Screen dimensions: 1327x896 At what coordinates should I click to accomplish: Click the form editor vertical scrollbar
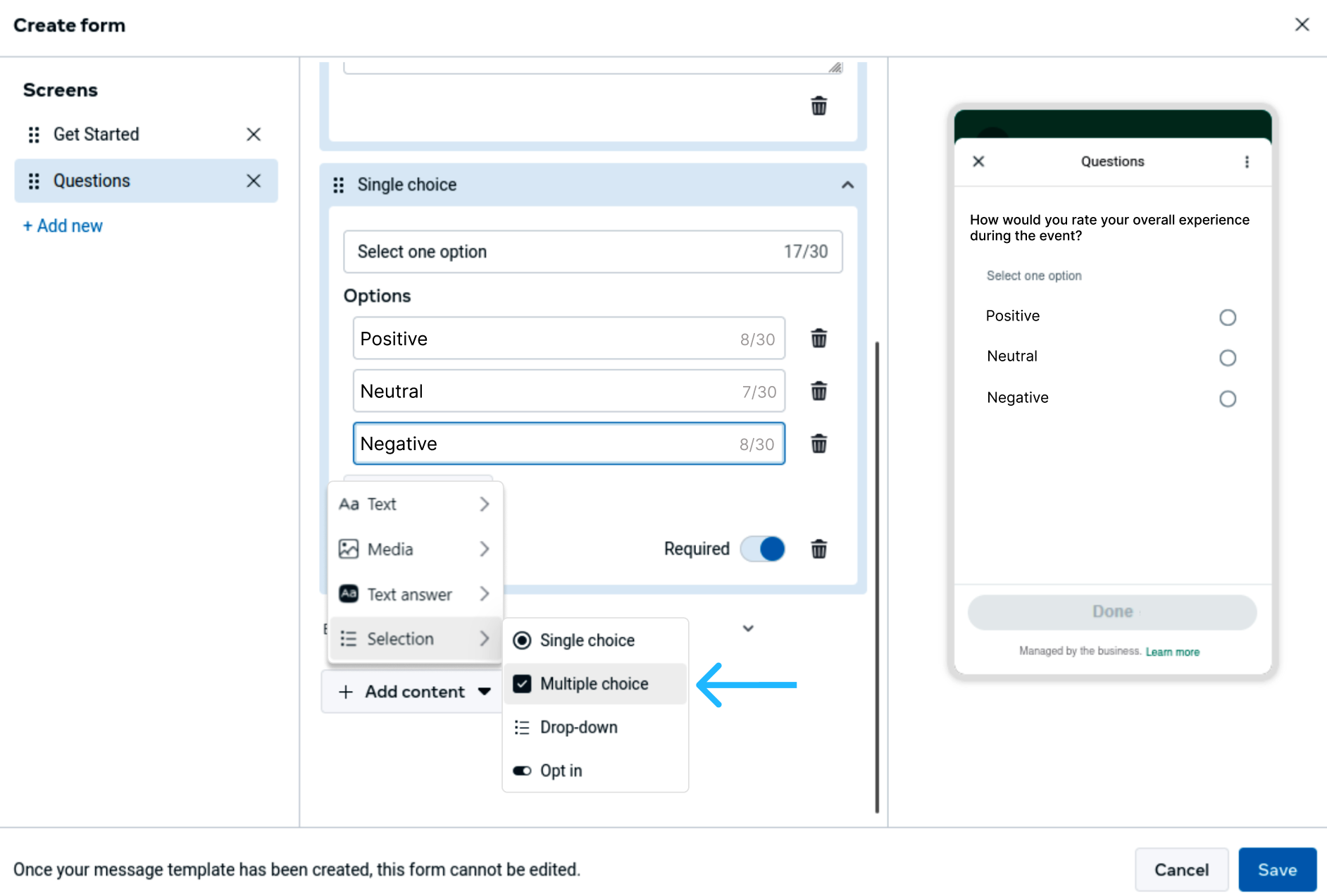pyautogui.click(x=877, y=576)
